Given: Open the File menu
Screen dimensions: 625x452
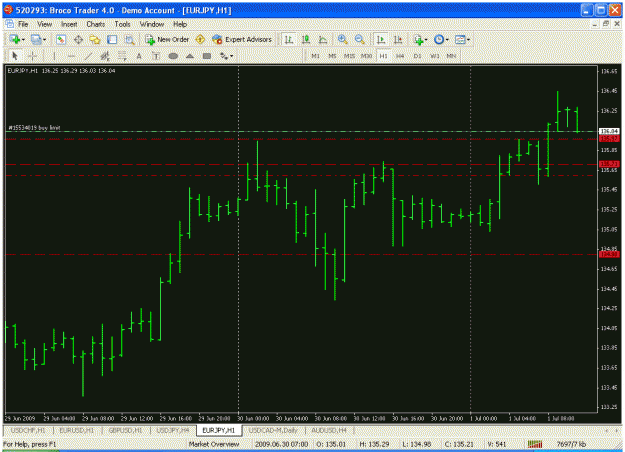Looking at the screenshot, I should coord(23,24).
